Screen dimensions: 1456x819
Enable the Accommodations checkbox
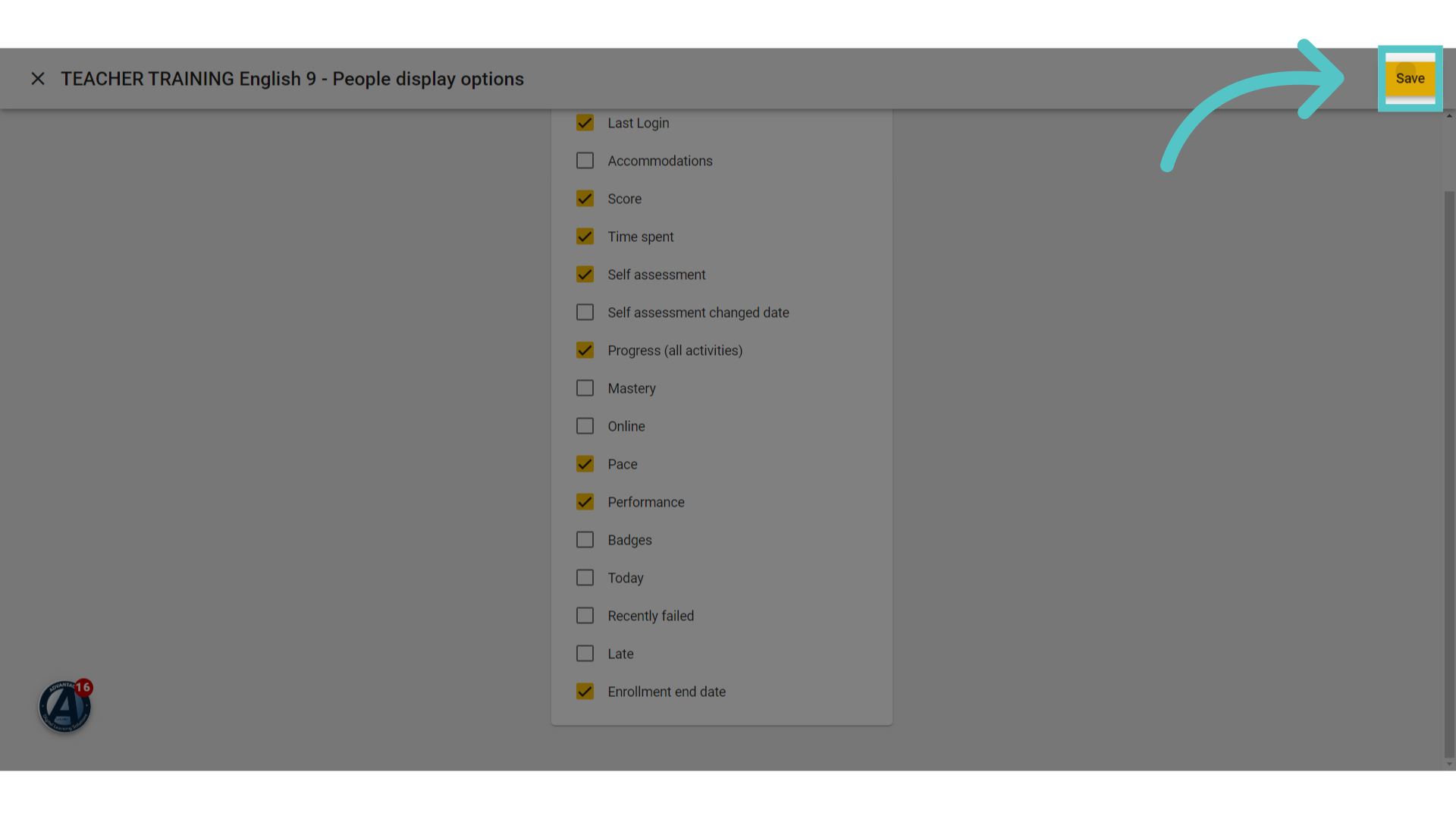585,161
